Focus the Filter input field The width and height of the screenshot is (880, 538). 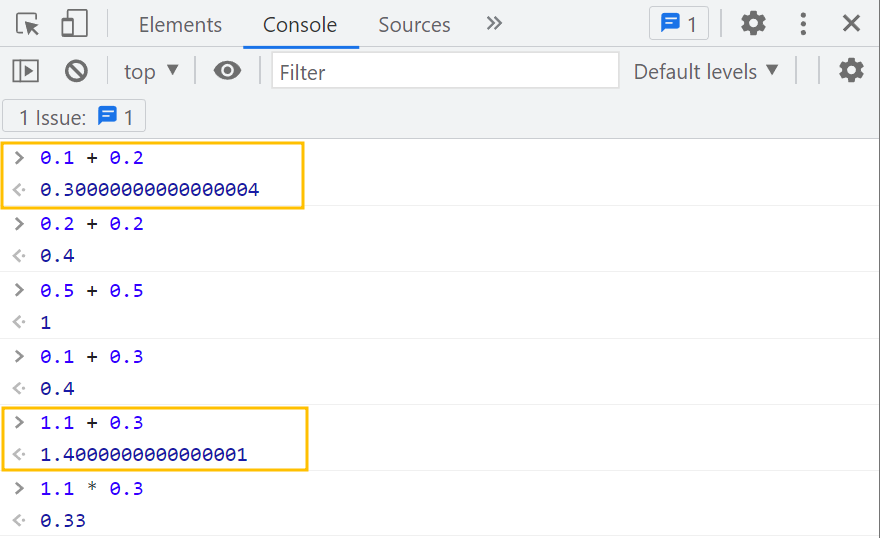pos(445,71)
